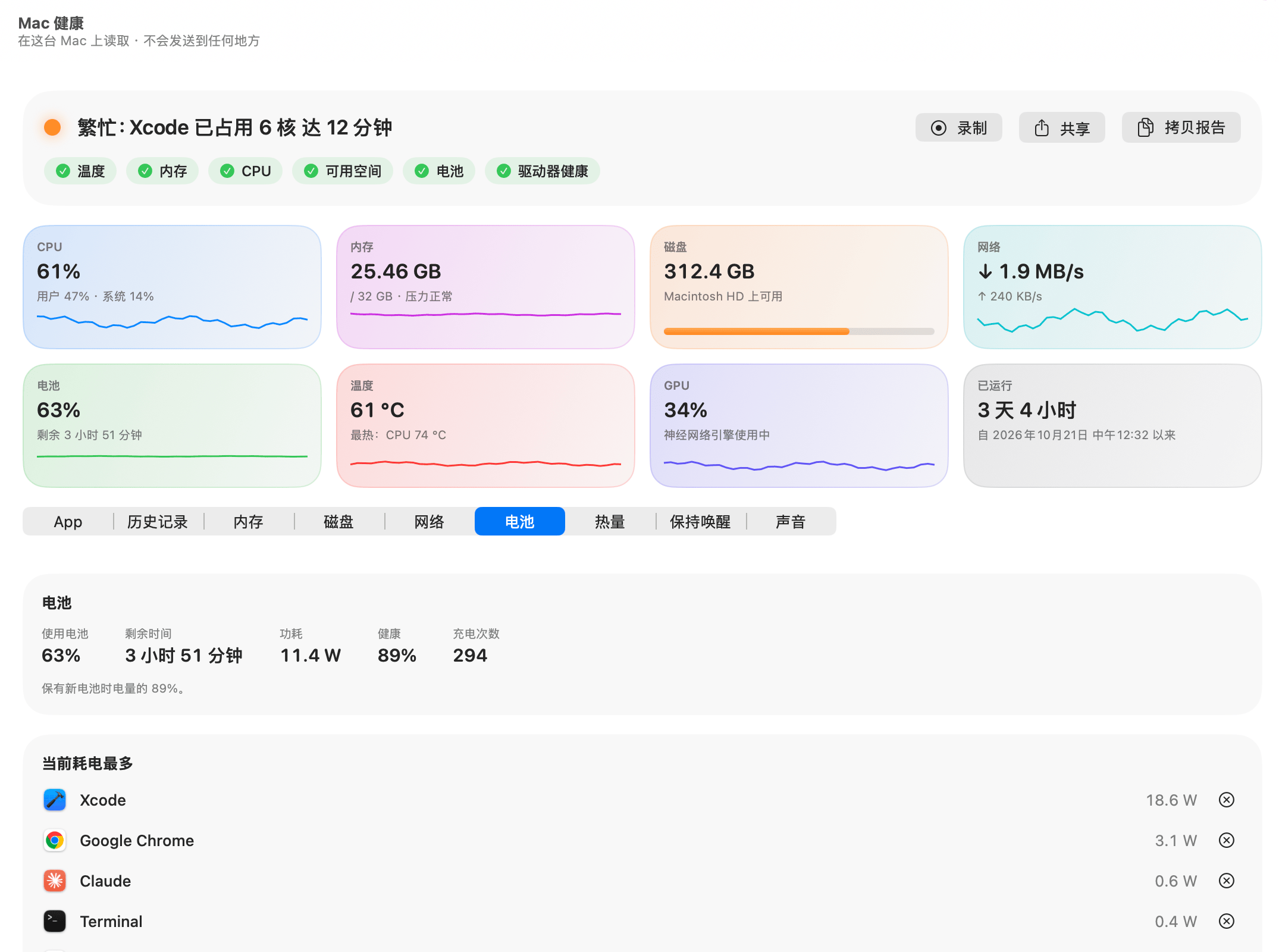This screenshot has height=952, width=1279.
Task: Click the 共享 share button
Action: tap(1062, 127)
